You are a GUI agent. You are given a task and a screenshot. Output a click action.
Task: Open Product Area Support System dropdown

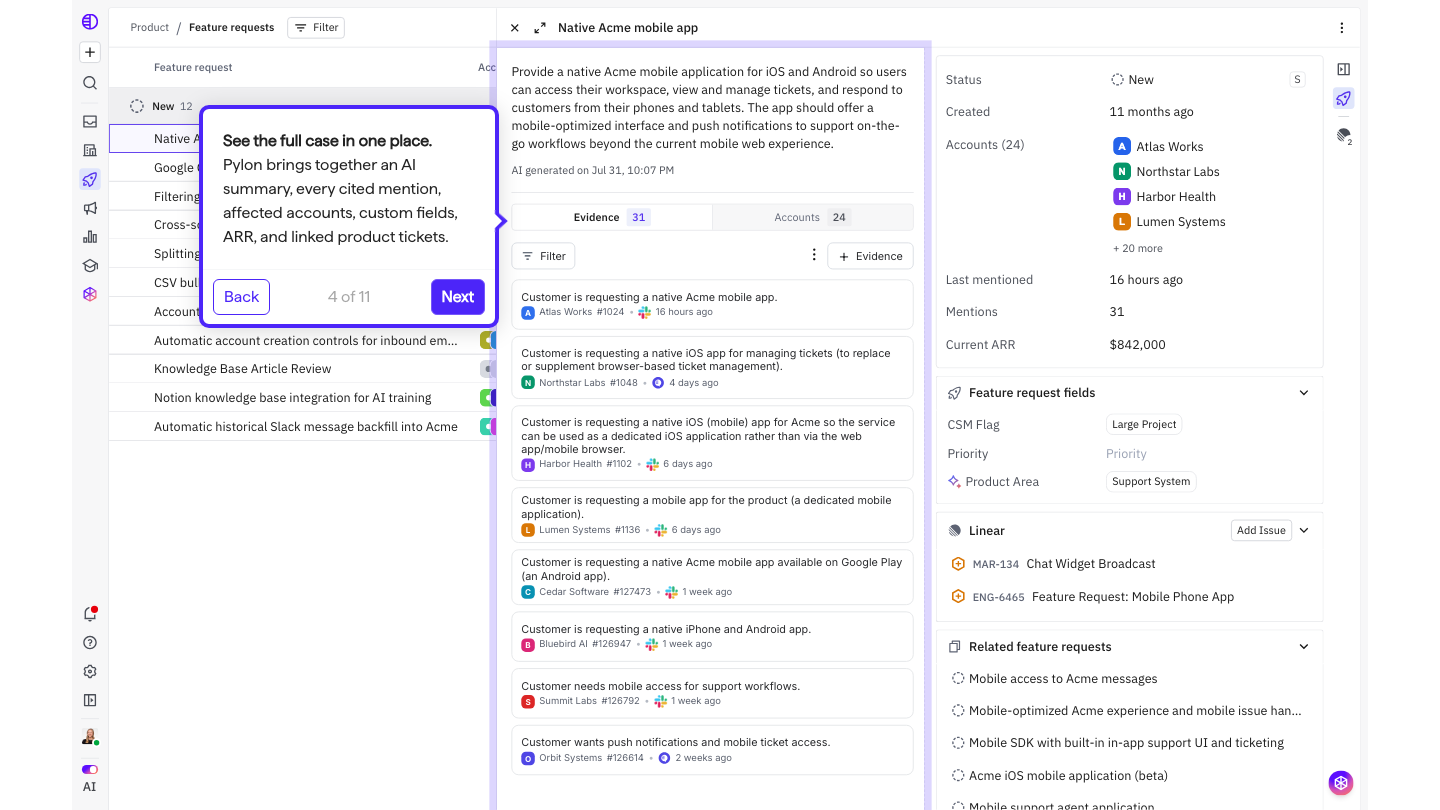tap(1151, 482)
